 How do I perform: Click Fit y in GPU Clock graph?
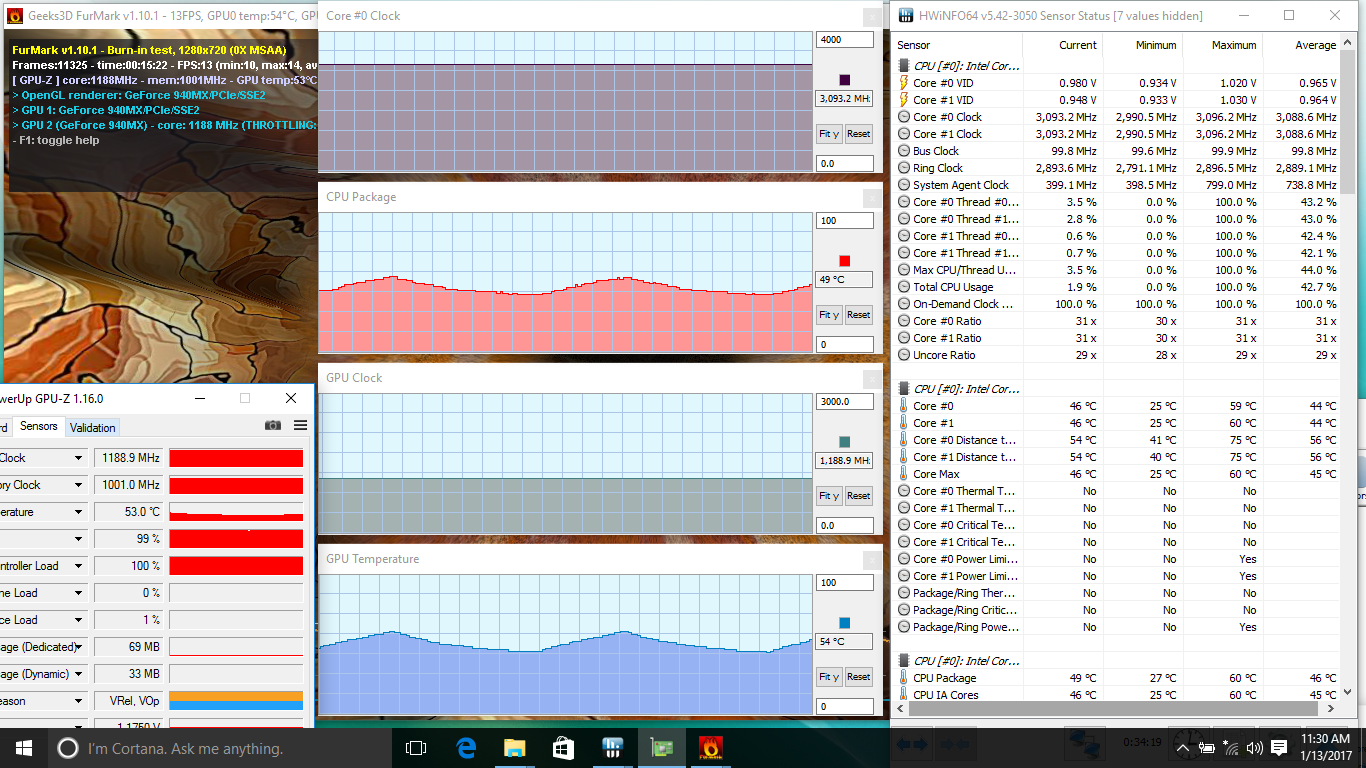click(829, 496)
